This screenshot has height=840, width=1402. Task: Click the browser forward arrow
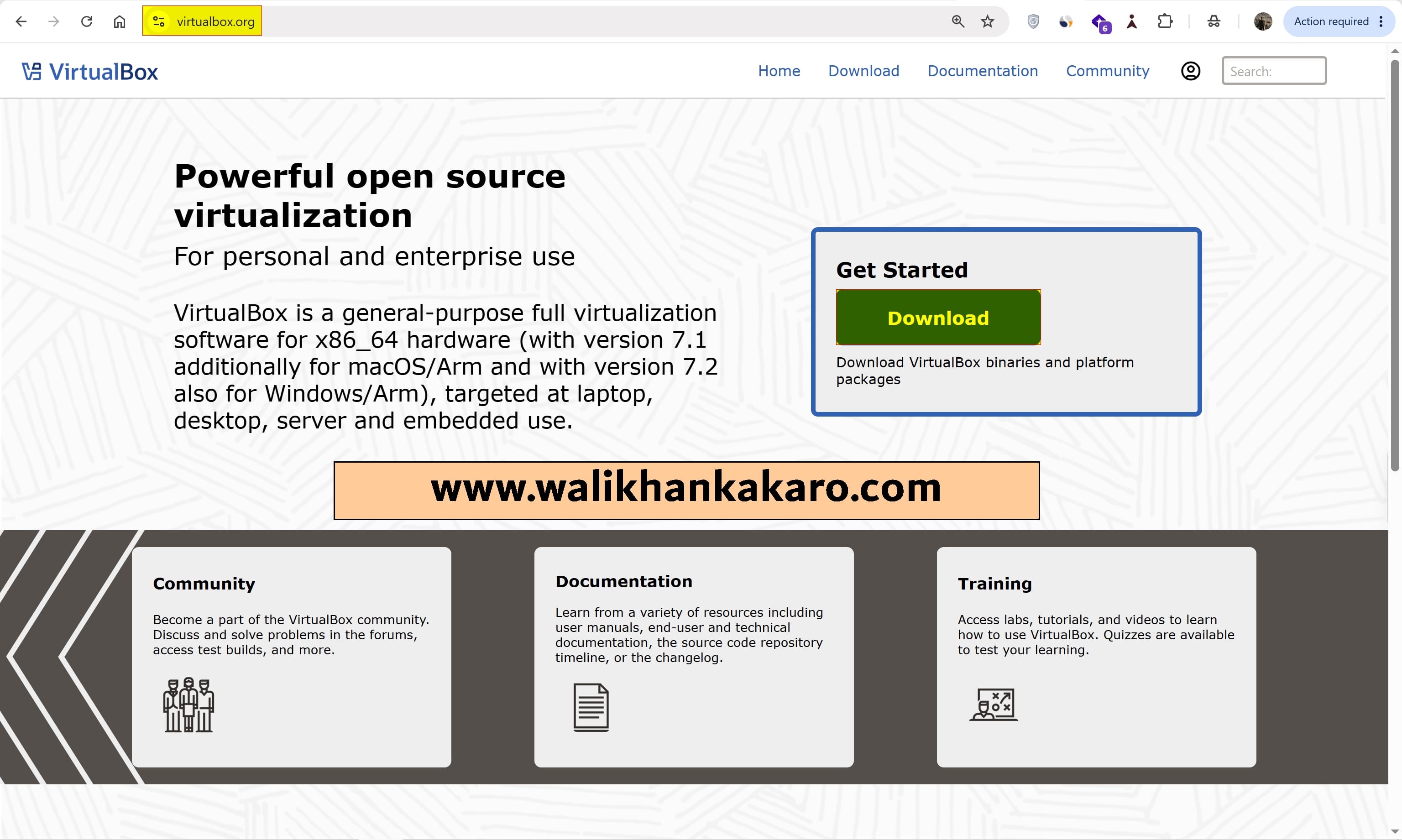point(54,21)
